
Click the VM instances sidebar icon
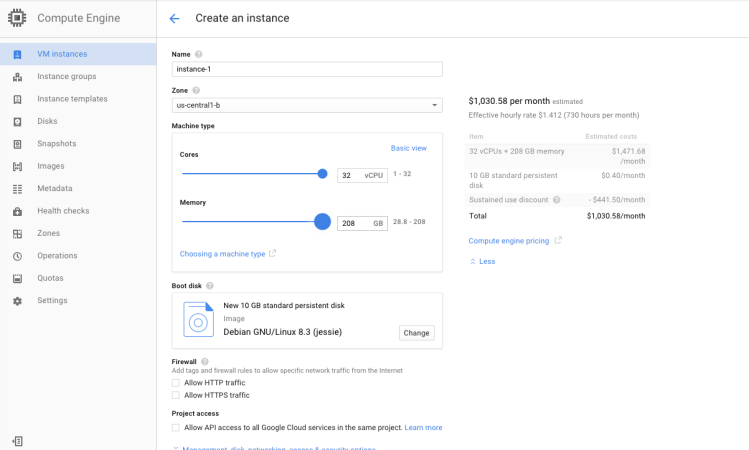click(17, 54)
